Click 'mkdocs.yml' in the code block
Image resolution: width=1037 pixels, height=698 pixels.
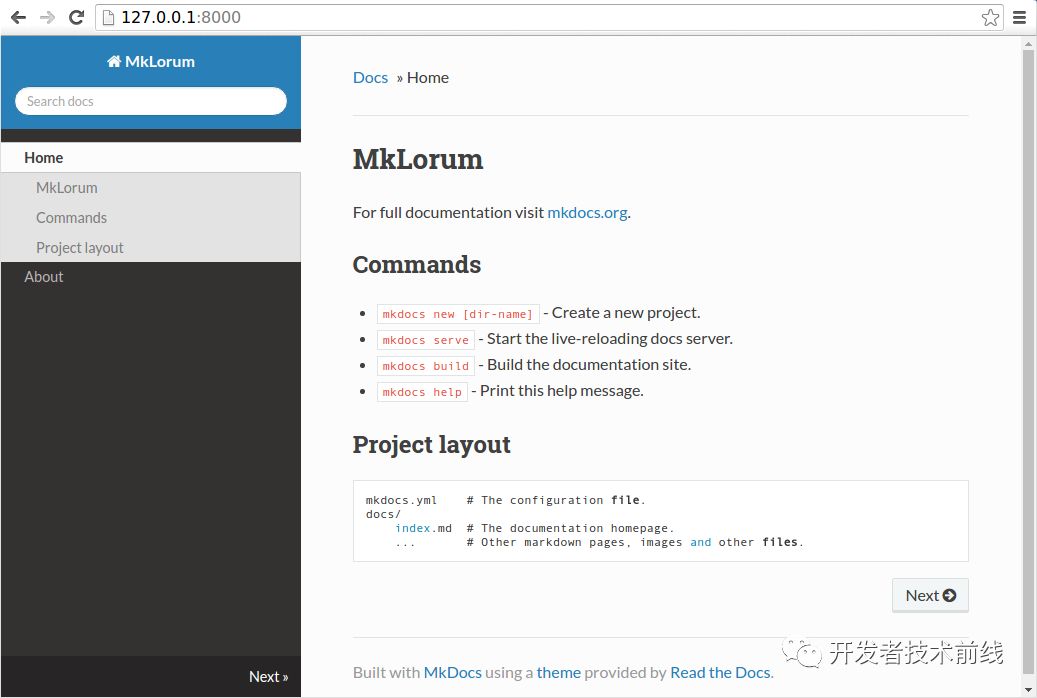[401, 500]
